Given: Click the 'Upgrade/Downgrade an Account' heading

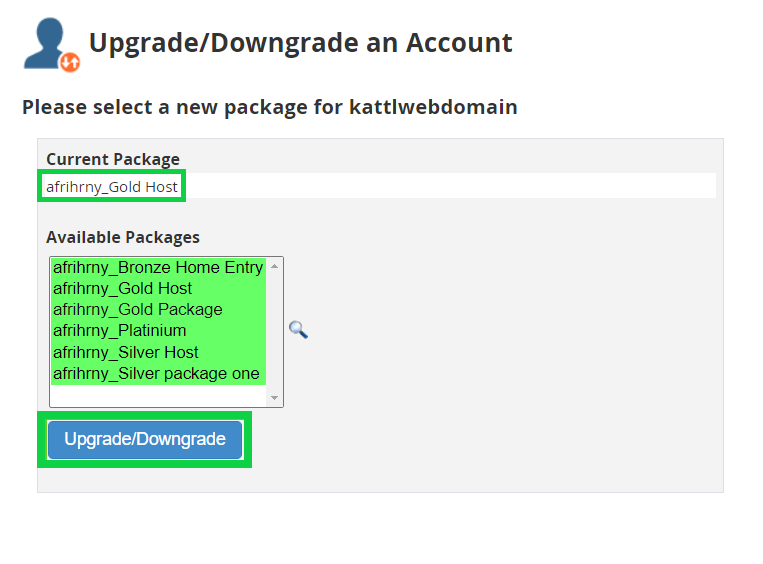Looking at the screenshot, I should click(x=300, y=43).
